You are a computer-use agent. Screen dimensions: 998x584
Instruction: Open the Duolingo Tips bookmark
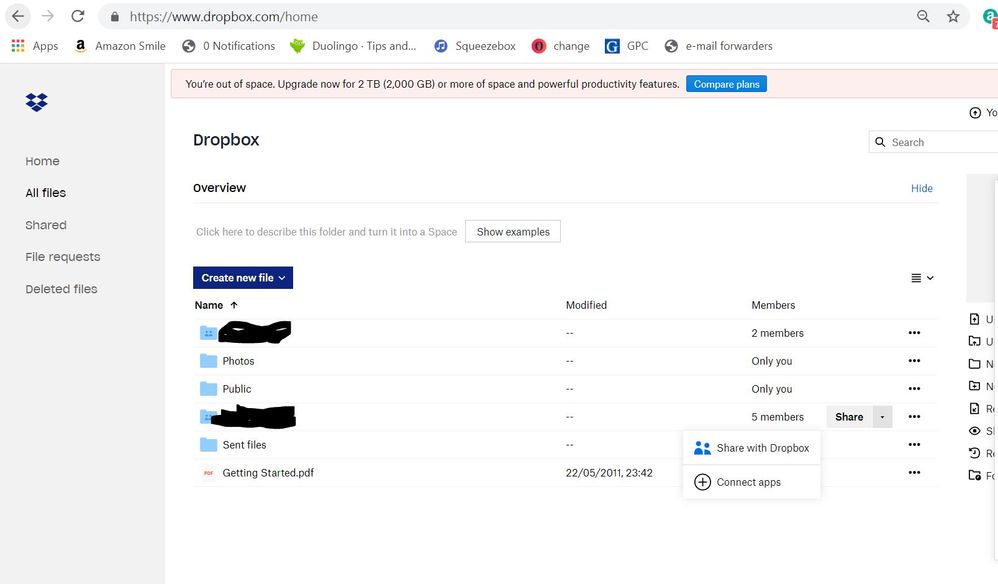tap(353, 46)
